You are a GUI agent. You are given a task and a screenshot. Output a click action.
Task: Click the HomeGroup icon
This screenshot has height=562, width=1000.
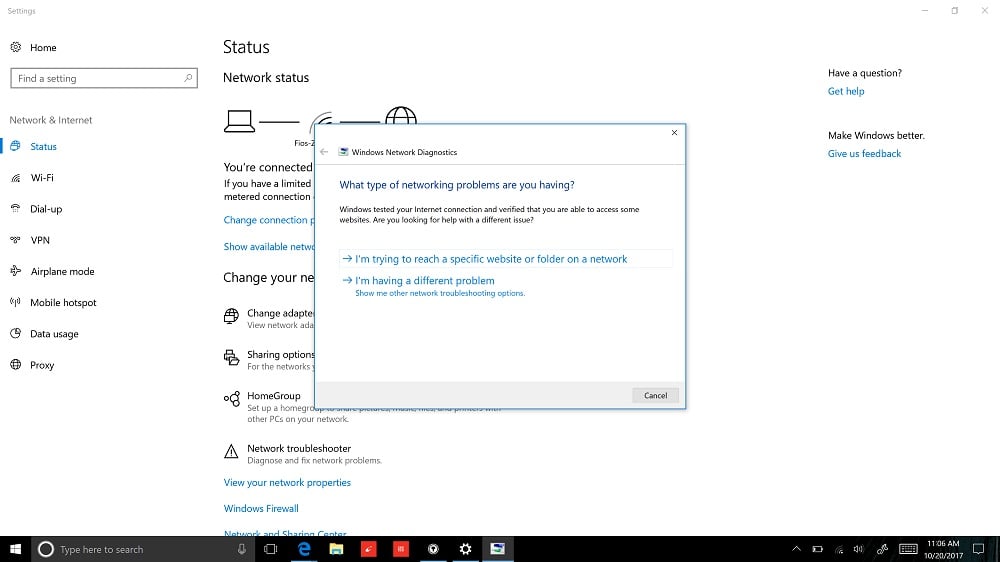[x=232, y=399]
